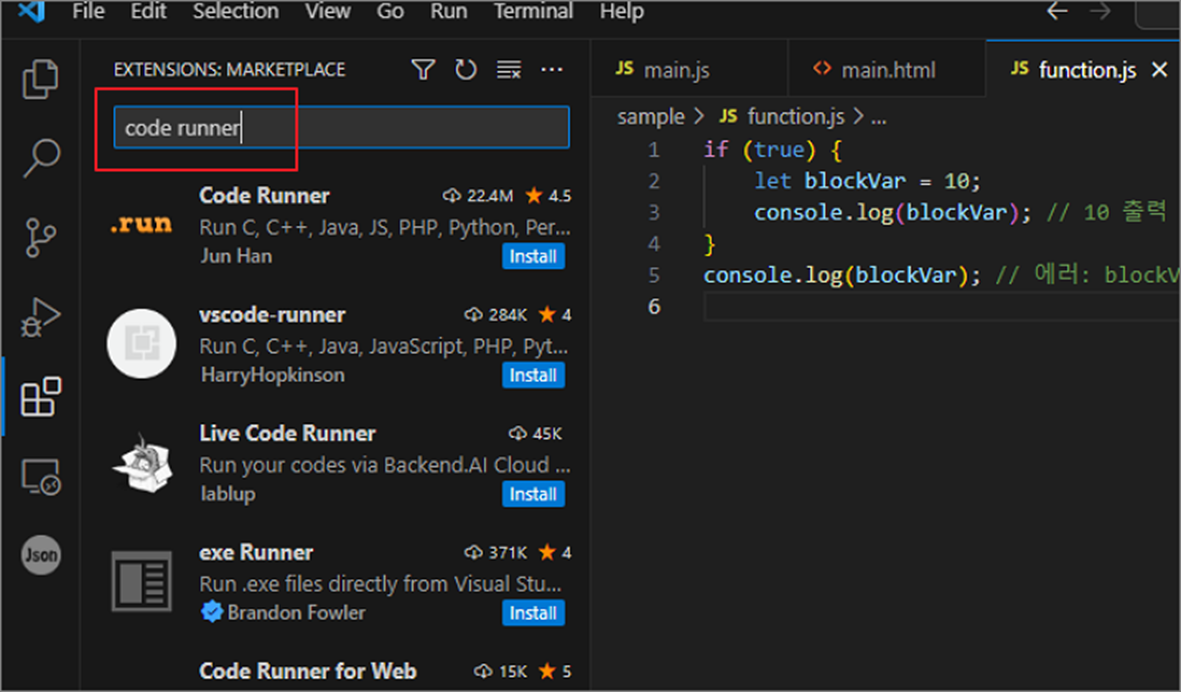Viewport: 1181px width, 692px height.
Task: Open the Json activity bar icon
Action: tap(41, 555)
